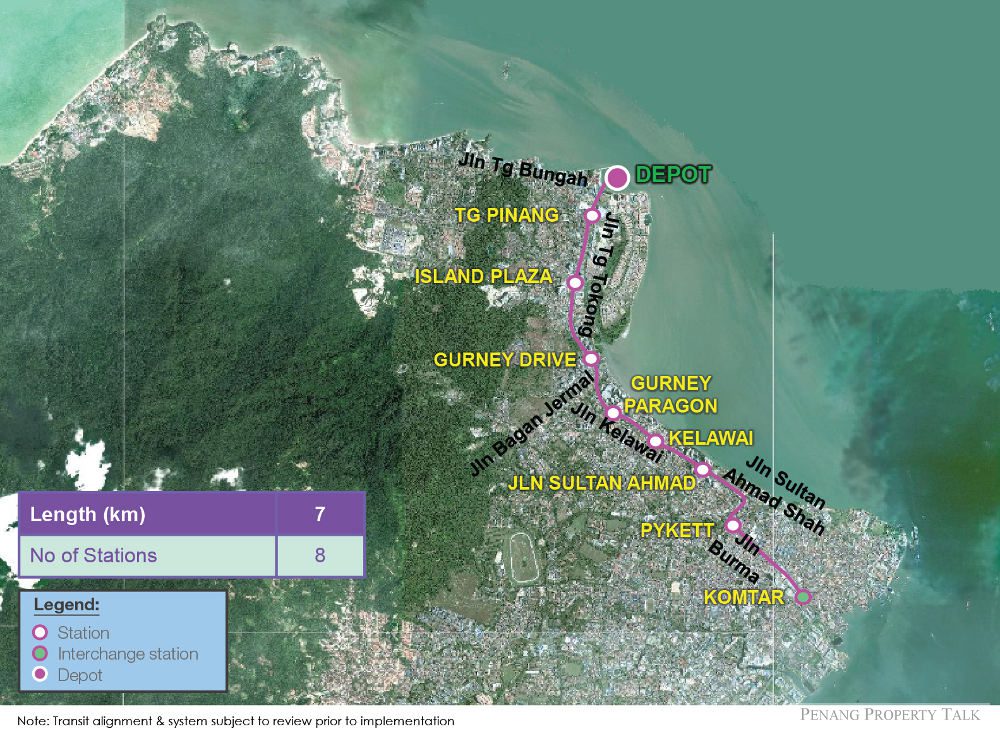
Task: Click the KELAWAI label
Action: 711,438
